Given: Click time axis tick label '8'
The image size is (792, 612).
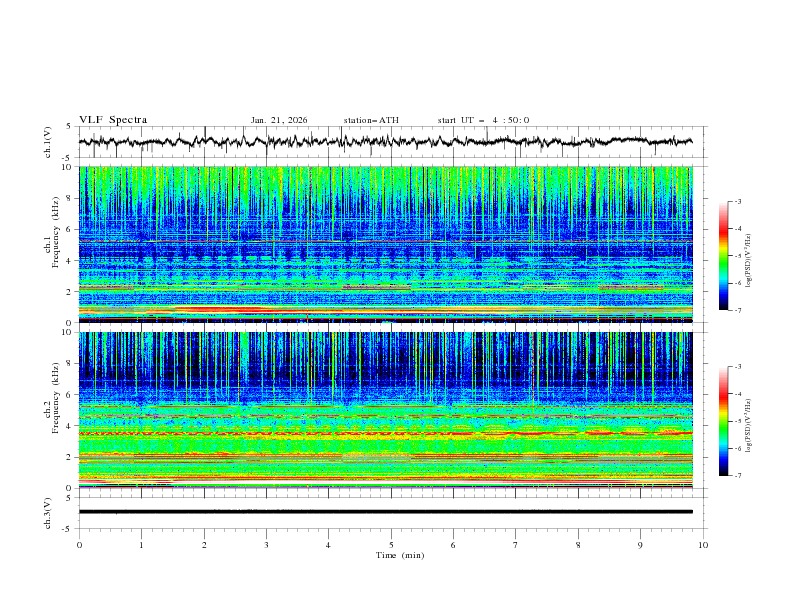Looking at the screenshot, I should pos(578,545).
